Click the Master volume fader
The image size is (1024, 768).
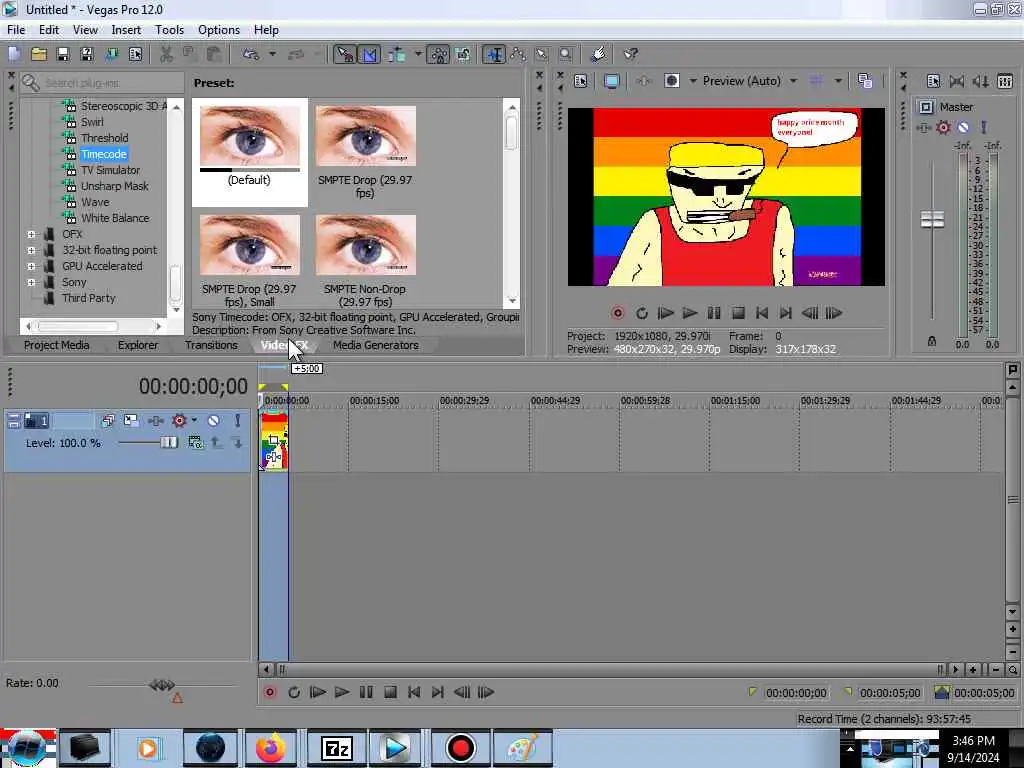point(932,219)
